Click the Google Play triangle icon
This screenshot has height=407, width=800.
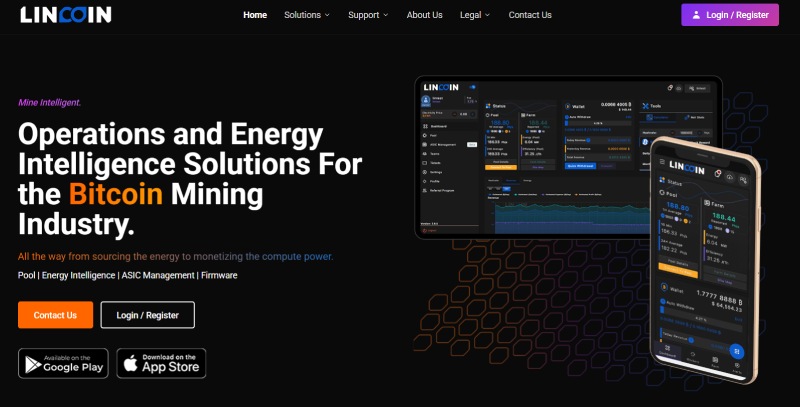coord(33,364)
